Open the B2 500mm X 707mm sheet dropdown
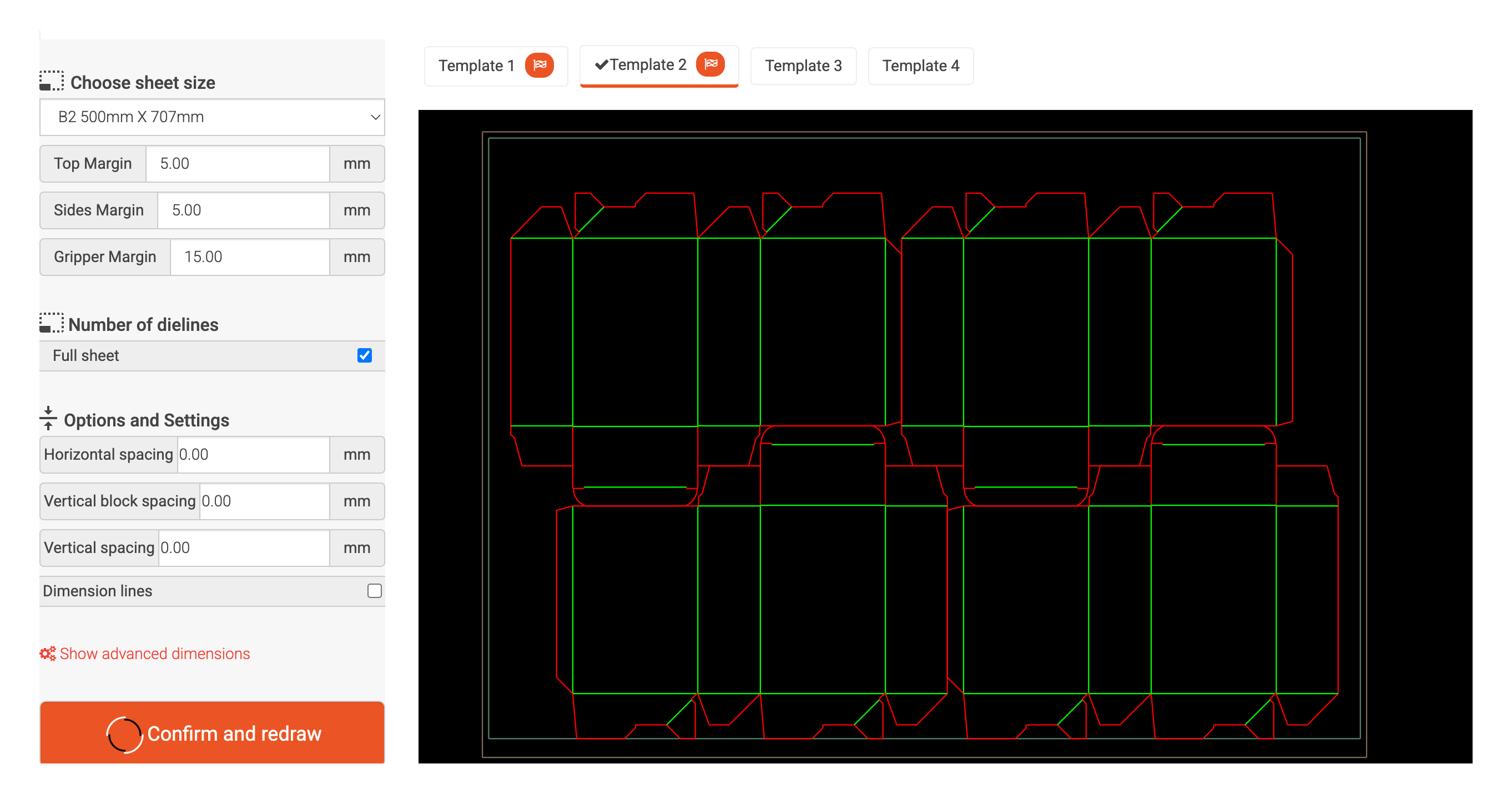This screenshot has height=794, width=1512. coord(212,117)
